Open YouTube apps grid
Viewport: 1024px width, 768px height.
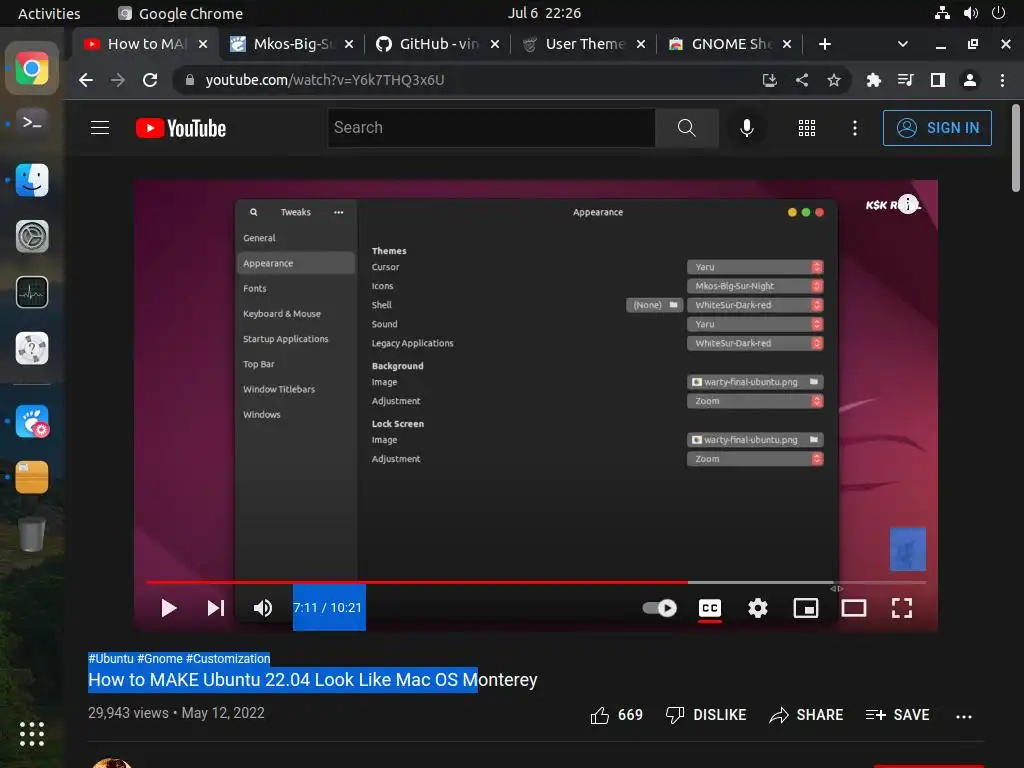[807, 127]
